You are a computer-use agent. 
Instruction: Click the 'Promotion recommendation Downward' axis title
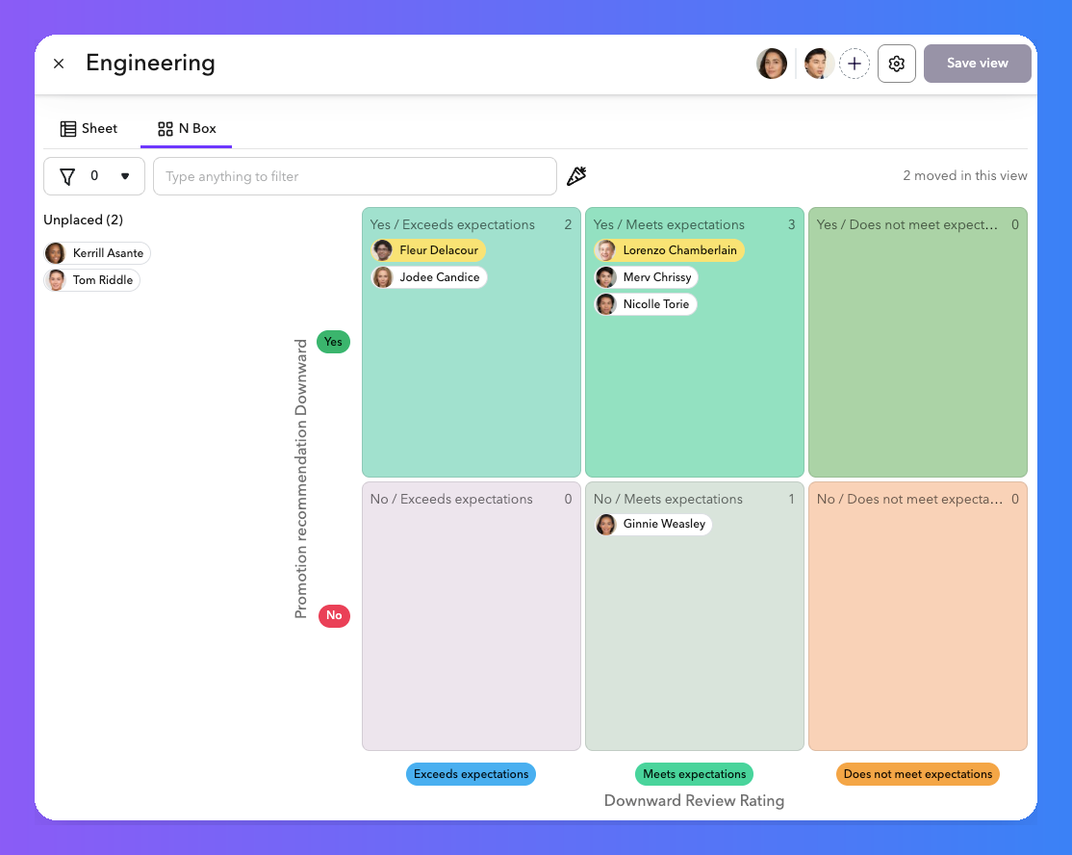301,478
